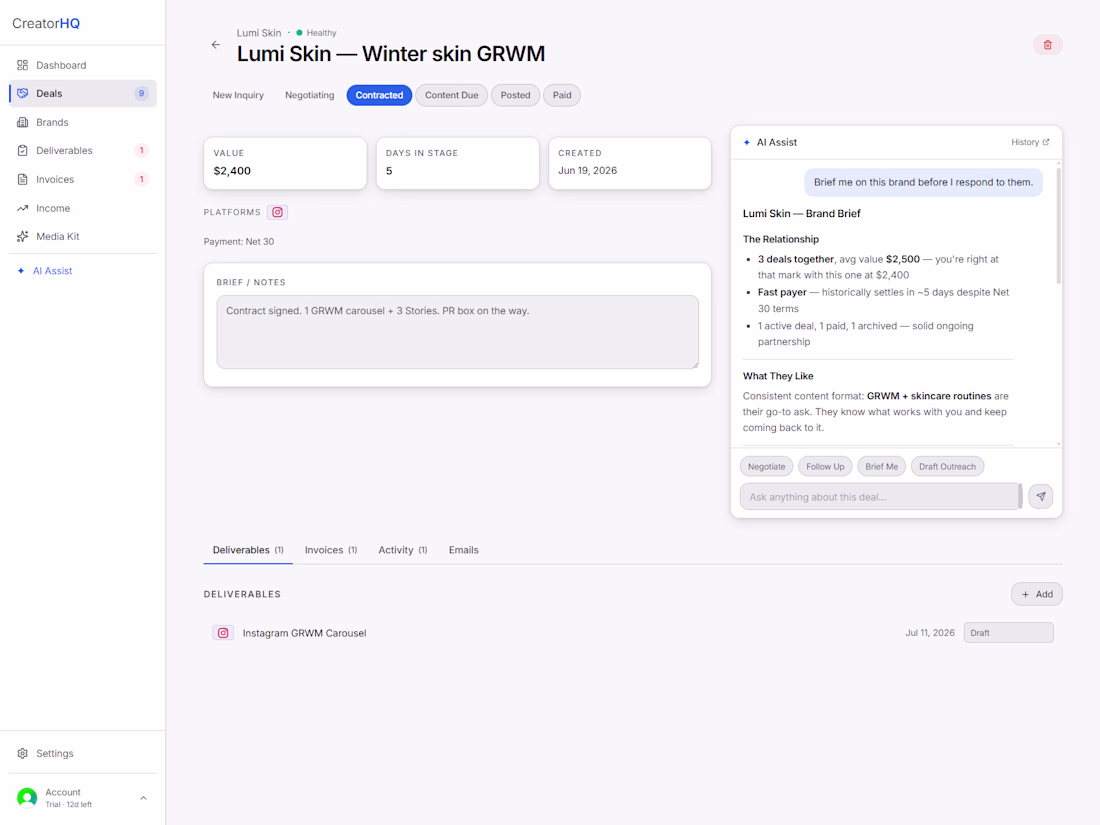Click the Instagram icon beside GRWM Carousel
Image resolution: width=1100 pixels, height=825 pixels.
(223, 633)
